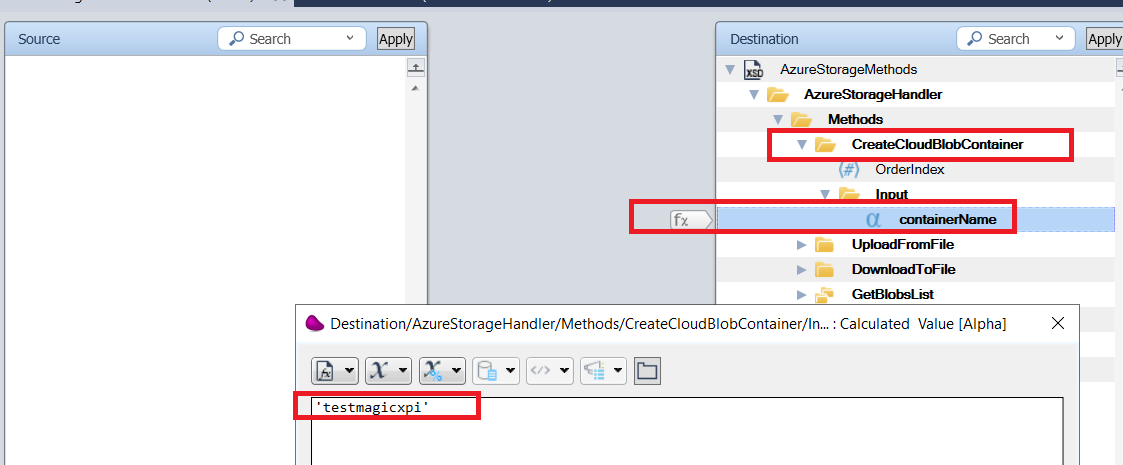Select the UploadFromFile label

pos(902,245)
